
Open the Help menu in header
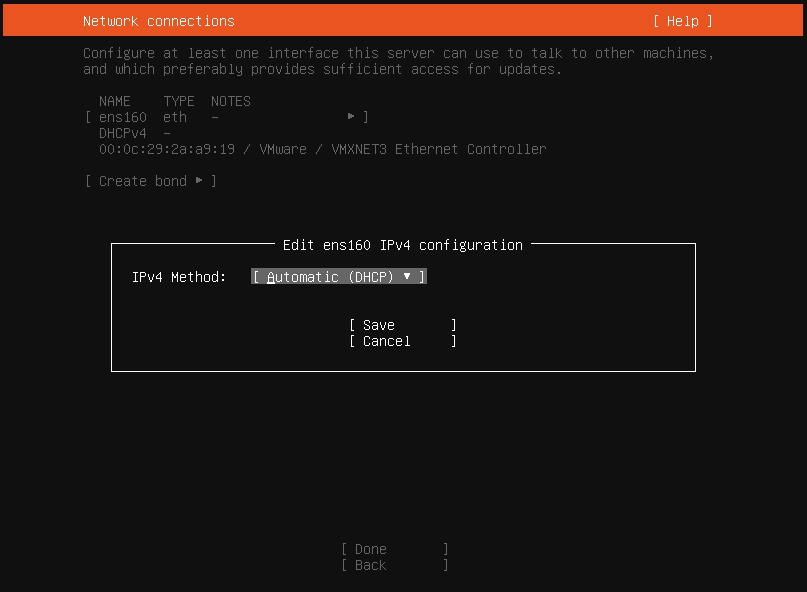[x=683, y=21]
